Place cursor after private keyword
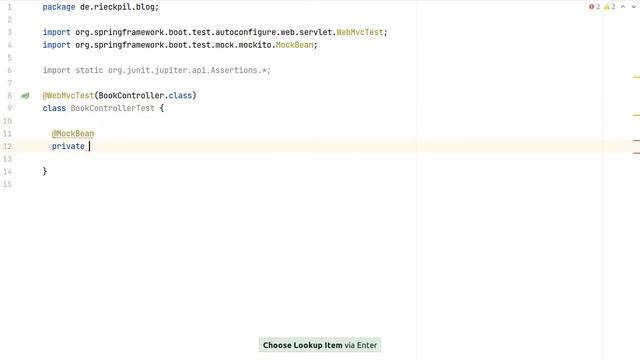This screenshot has width=640, height=360. [89, 146]
